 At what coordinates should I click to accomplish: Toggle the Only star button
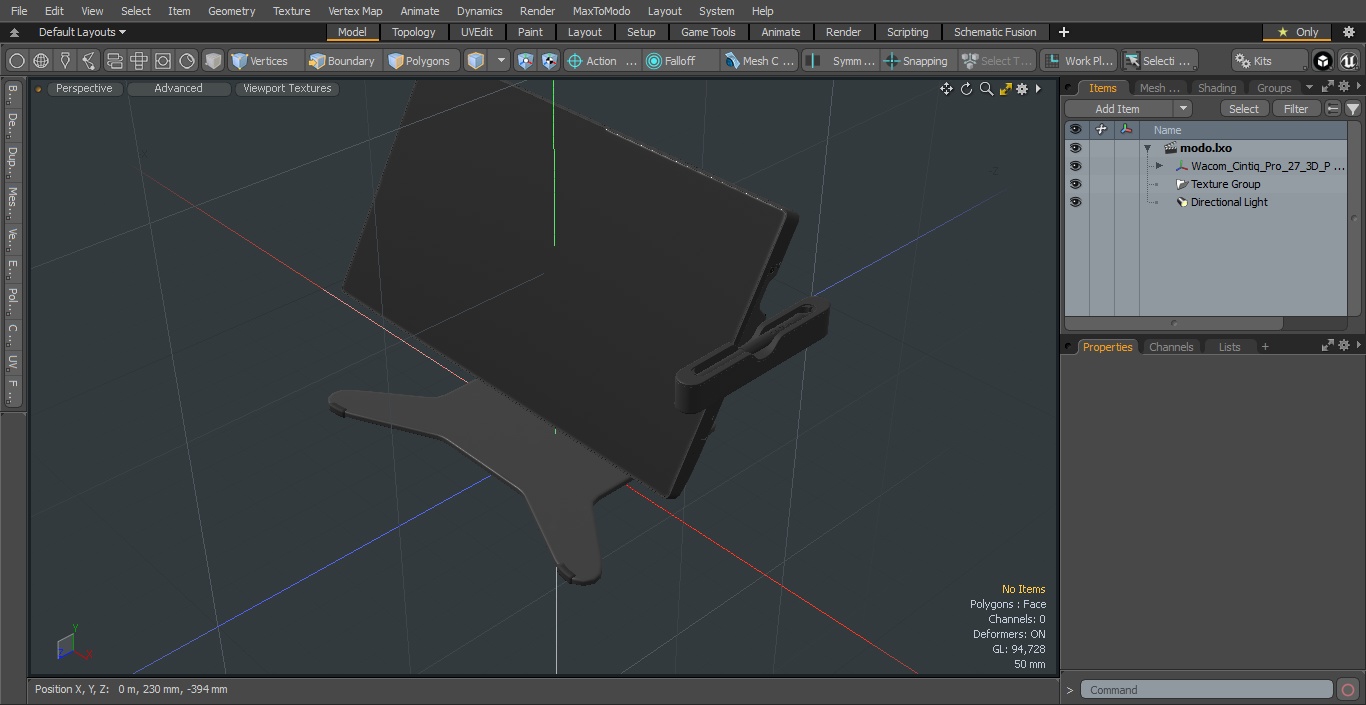pos(1297,32)
